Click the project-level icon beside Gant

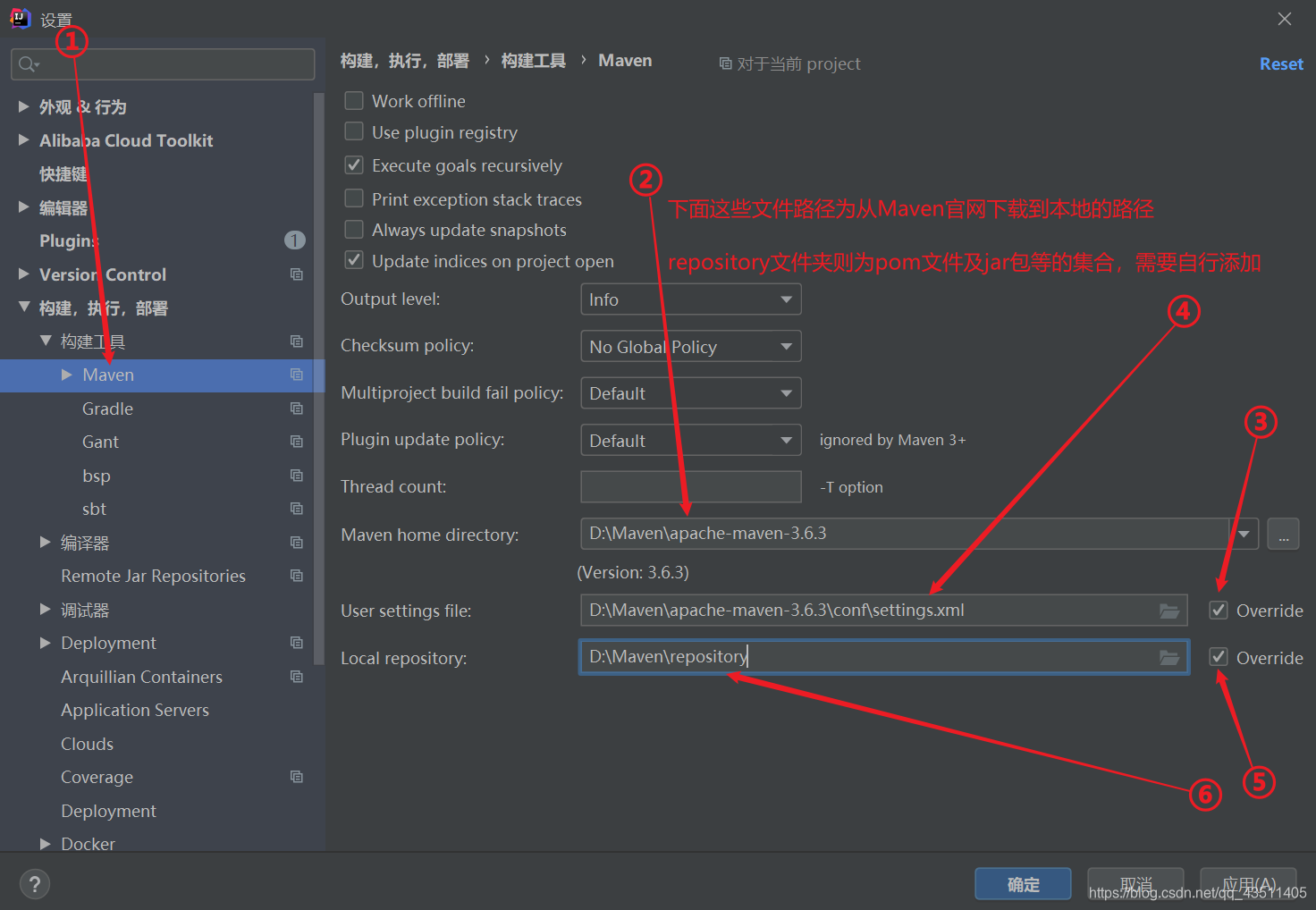(x=297, y=442)
